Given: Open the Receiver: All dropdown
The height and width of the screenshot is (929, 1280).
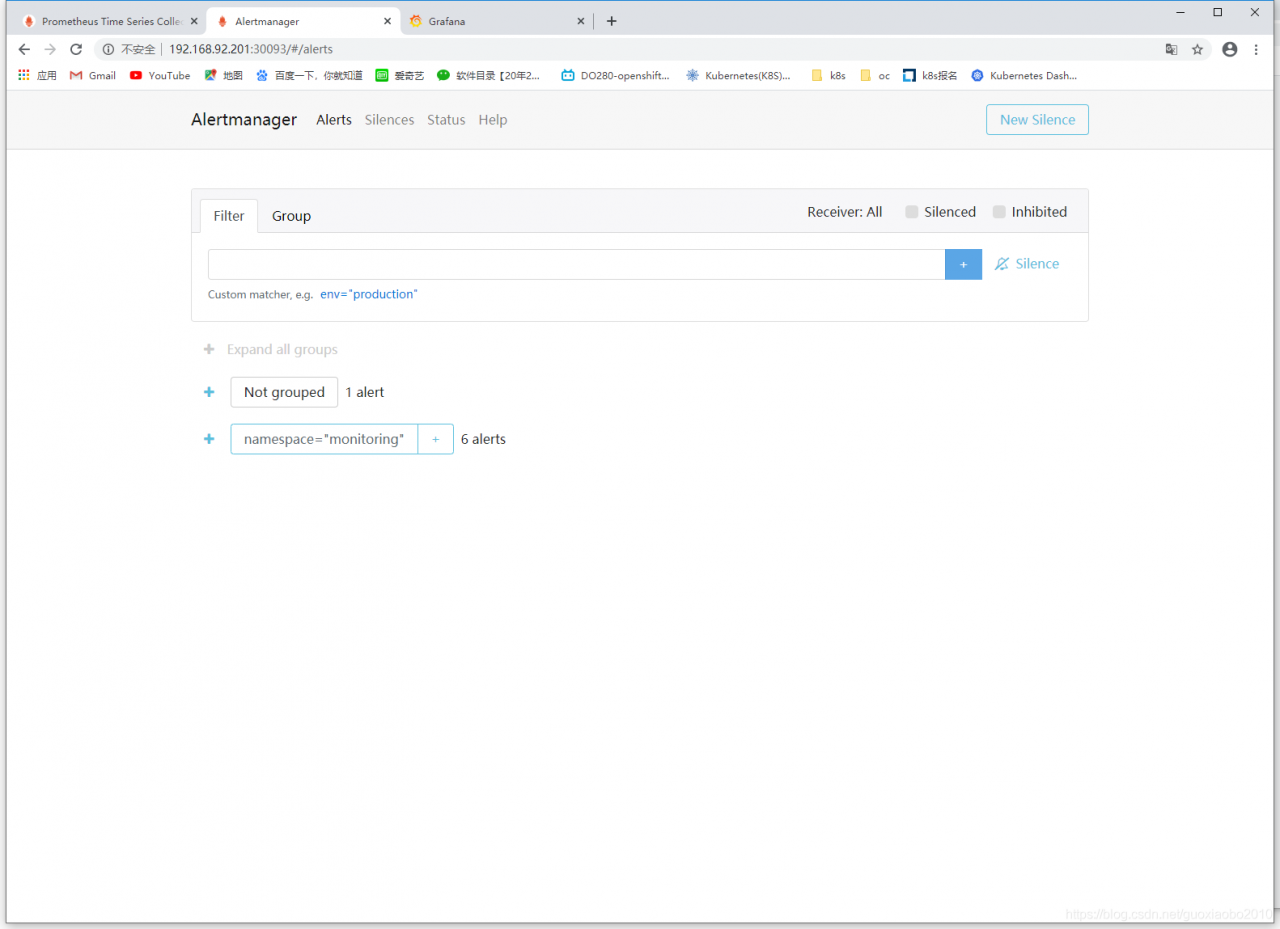Looking at the screenshot, I should tap(845, 212).
